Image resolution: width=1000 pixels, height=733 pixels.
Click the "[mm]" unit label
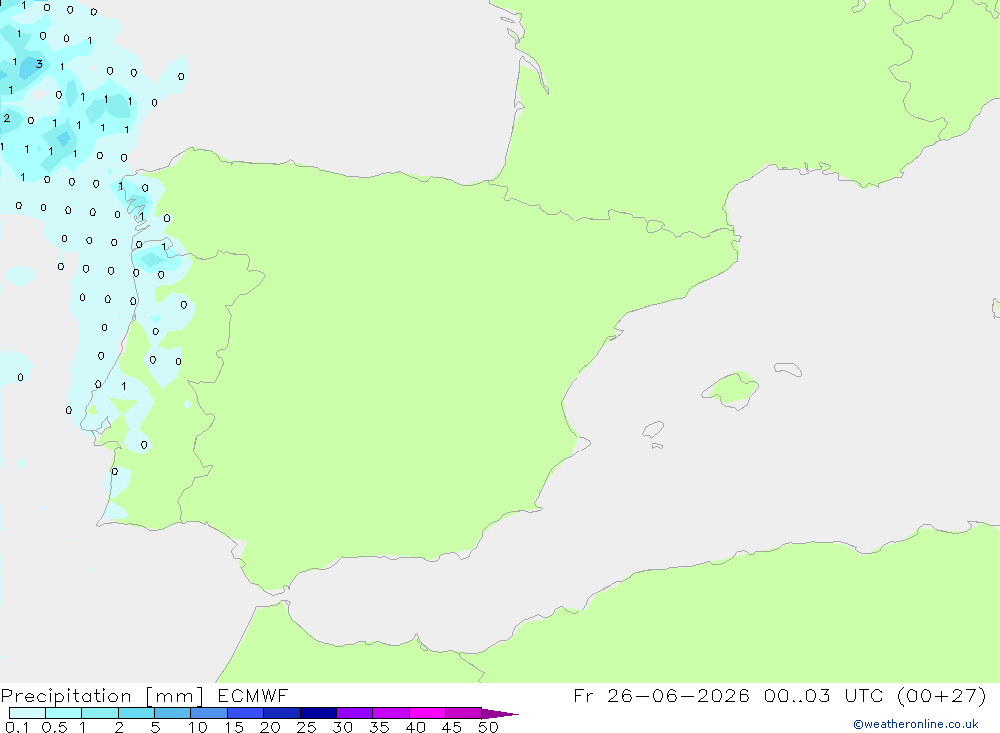point(174,696)
